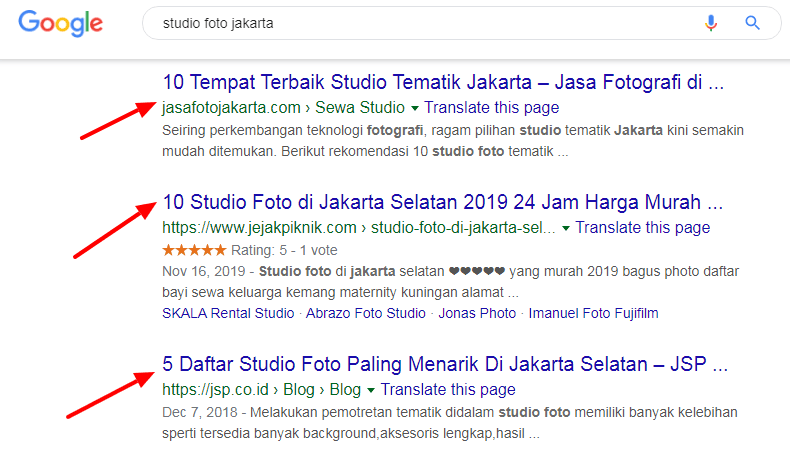Translate the jasafotojakarta.com result page
This screenshot has width=790, height=454.
pos(491,107)
